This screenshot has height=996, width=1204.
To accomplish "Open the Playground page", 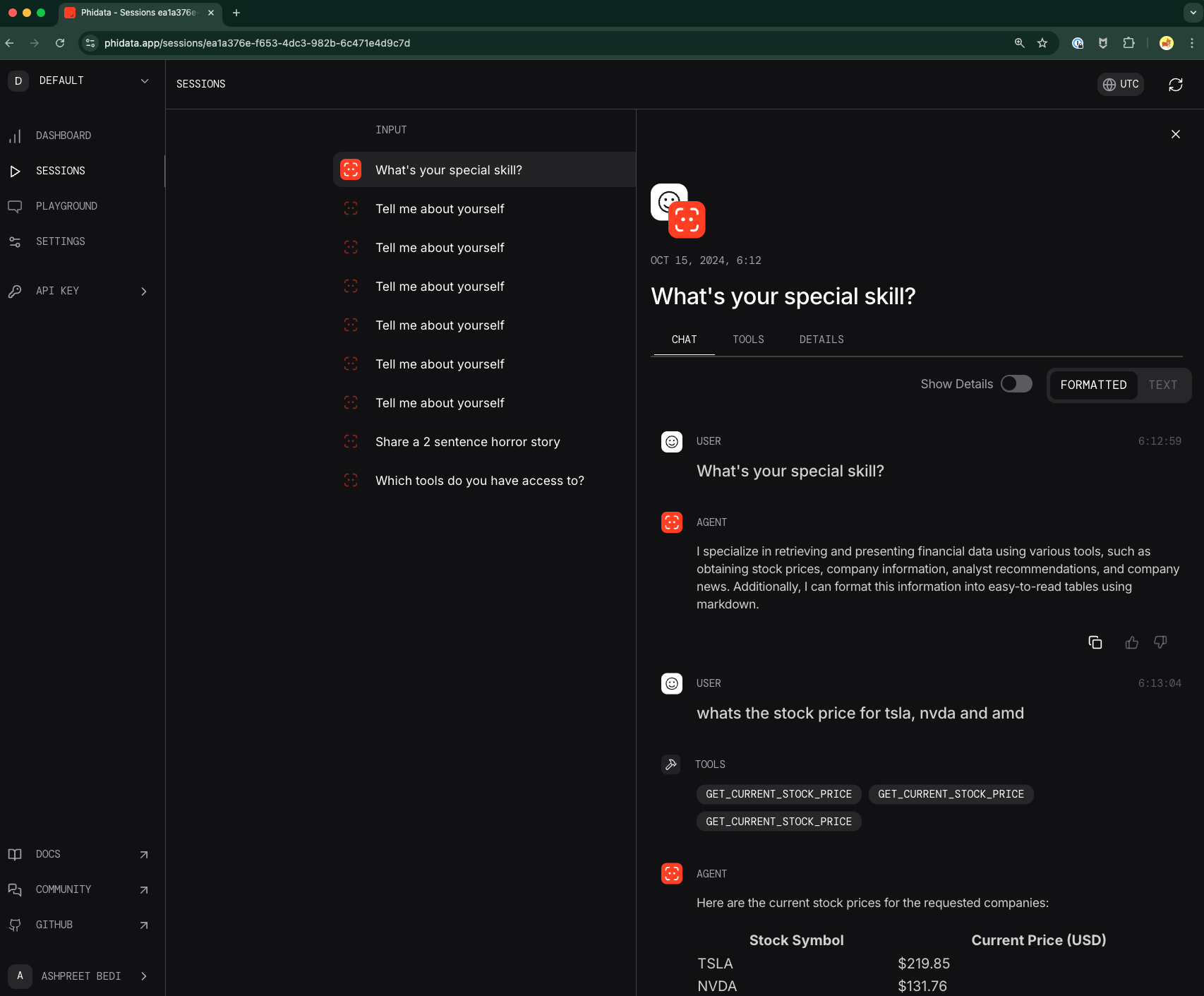I will click(66, 206).
